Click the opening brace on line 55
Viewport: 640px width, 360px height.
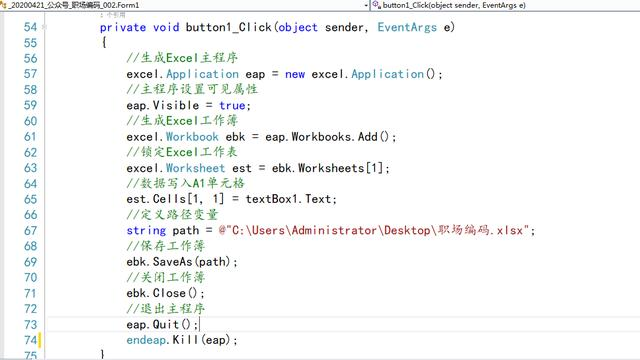104,42
